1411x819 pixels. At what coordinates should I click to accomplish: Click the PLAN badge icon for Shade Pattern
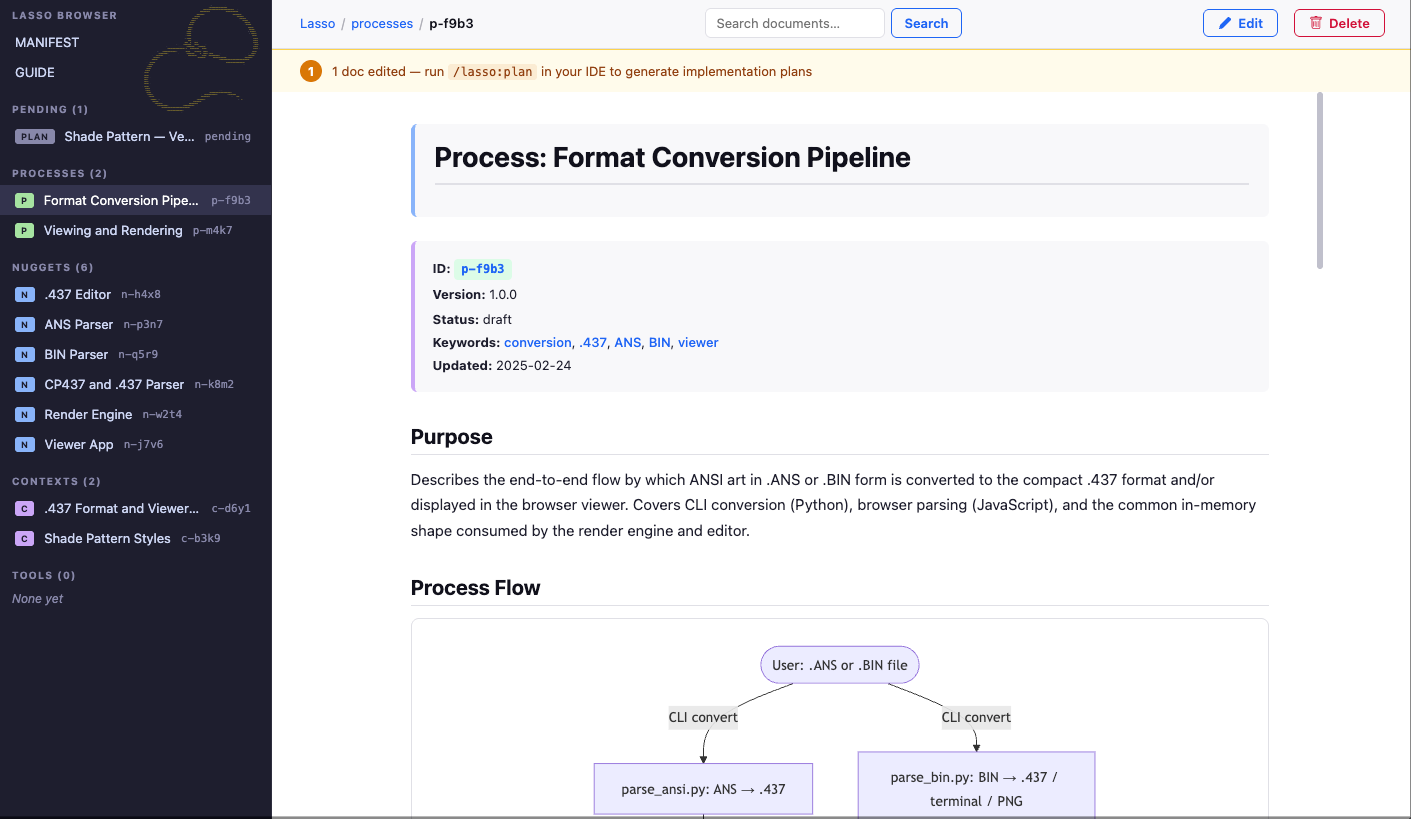34,137
